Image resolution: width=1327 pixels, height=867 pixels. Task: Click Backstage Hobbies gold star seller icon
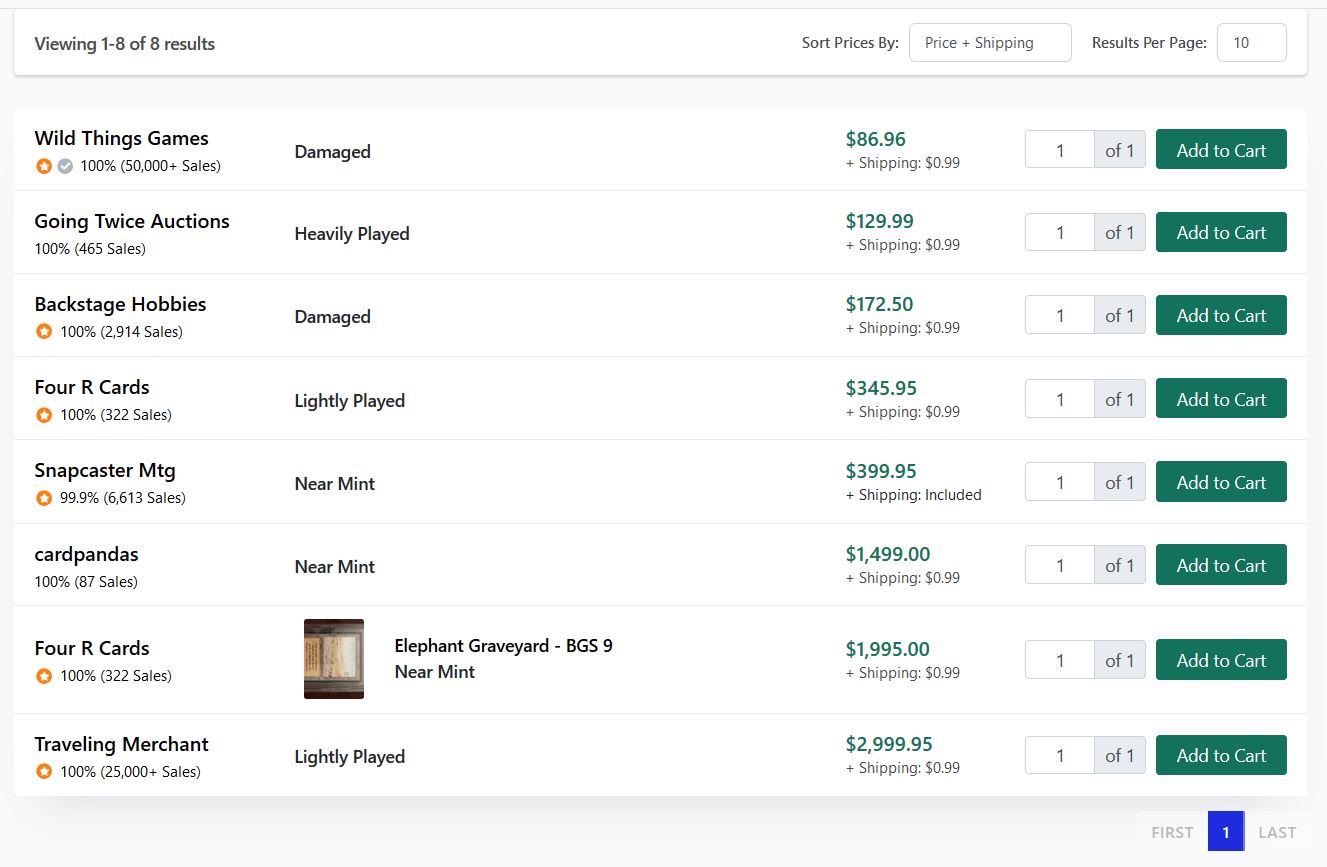tap(44, 332)
